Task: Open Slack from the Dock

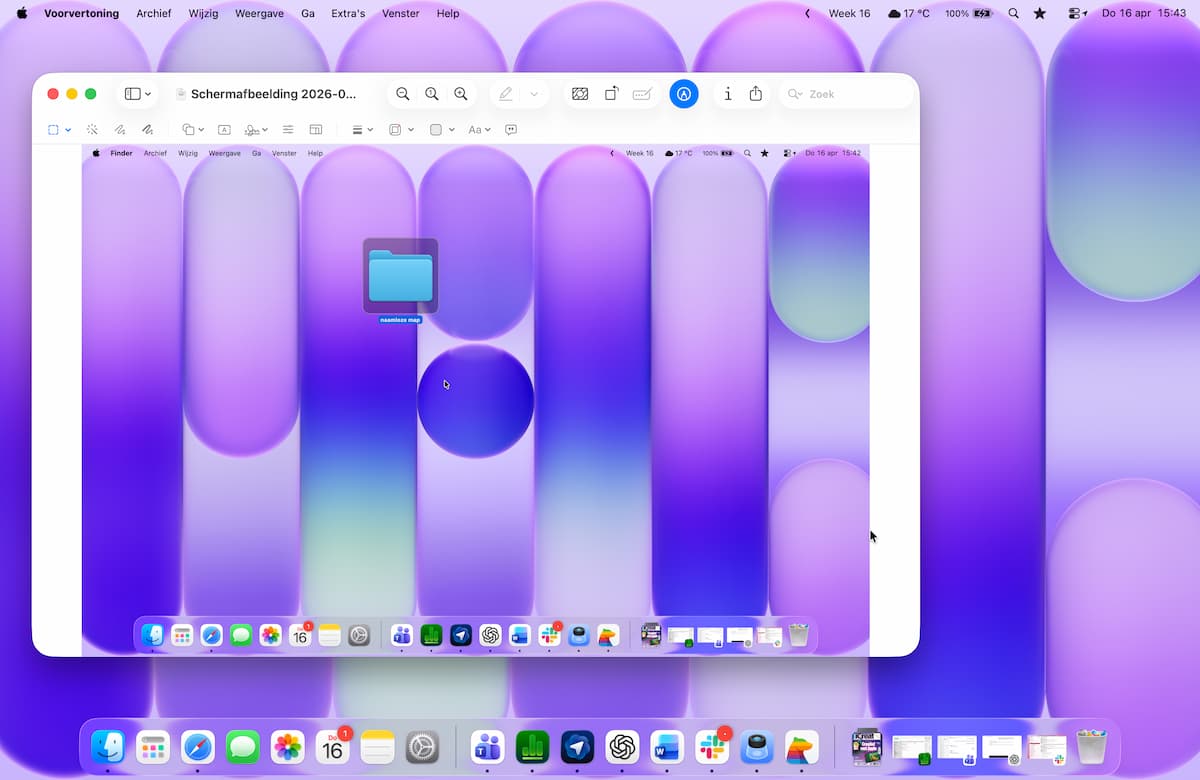Action: (712, 746)
